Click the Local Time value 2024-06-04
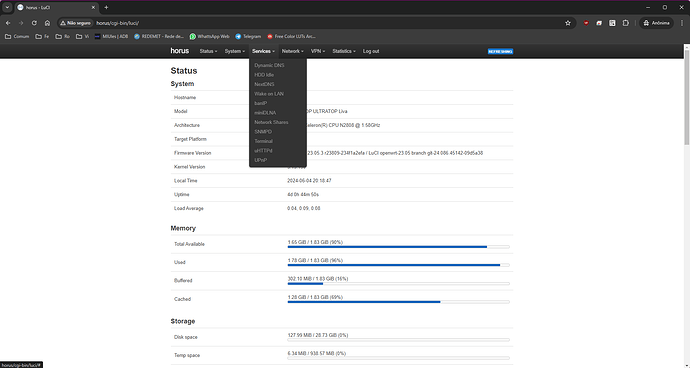This screenshot has width=690, height=368. 309,180
